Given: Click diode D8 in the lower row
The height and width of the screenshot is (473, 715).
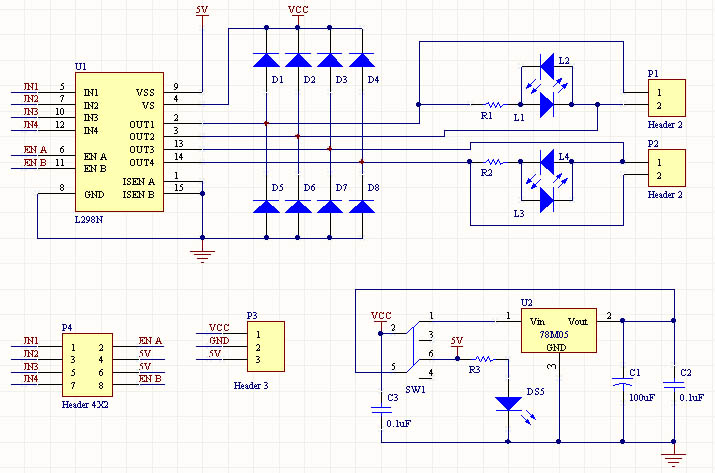Looking at the screenshot, I should (x=362, y=207).
